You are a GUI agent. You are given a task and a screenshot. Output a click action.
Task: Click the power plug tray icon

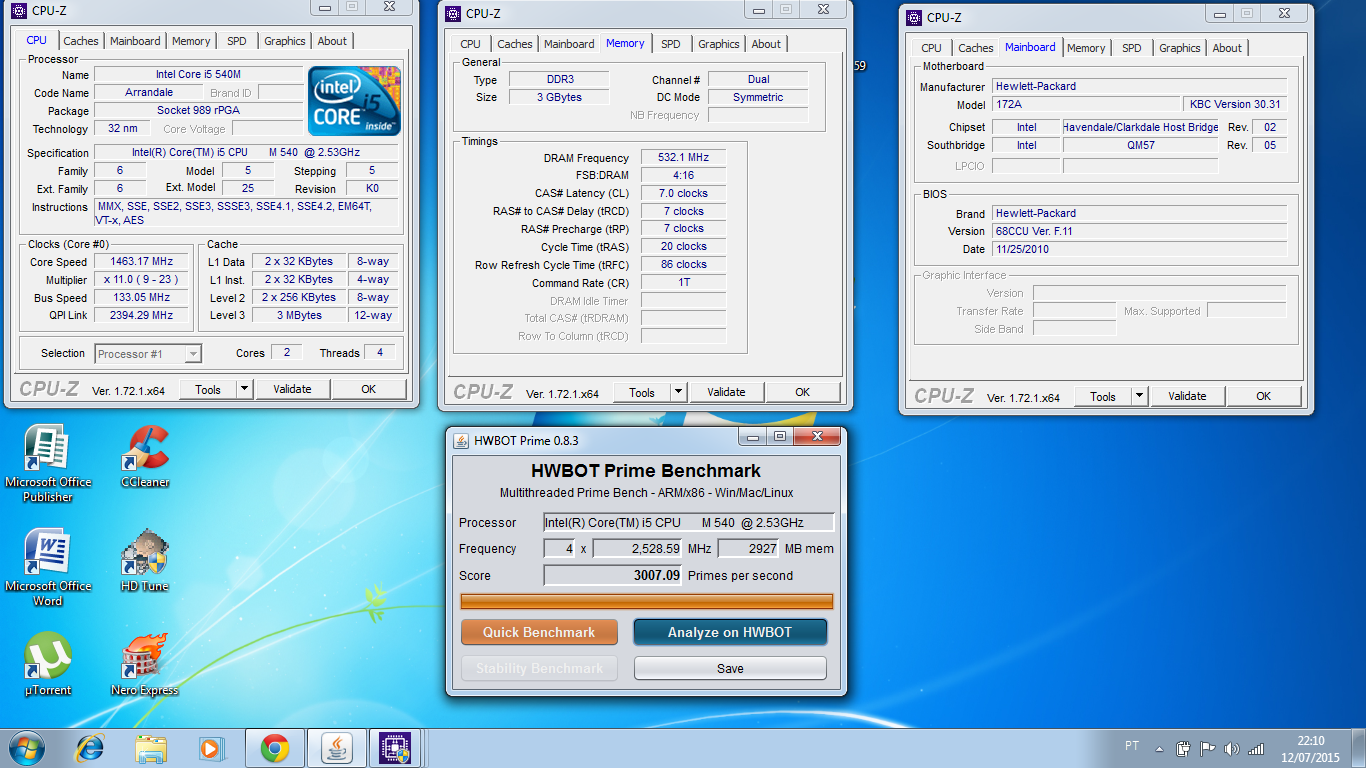1184,748
